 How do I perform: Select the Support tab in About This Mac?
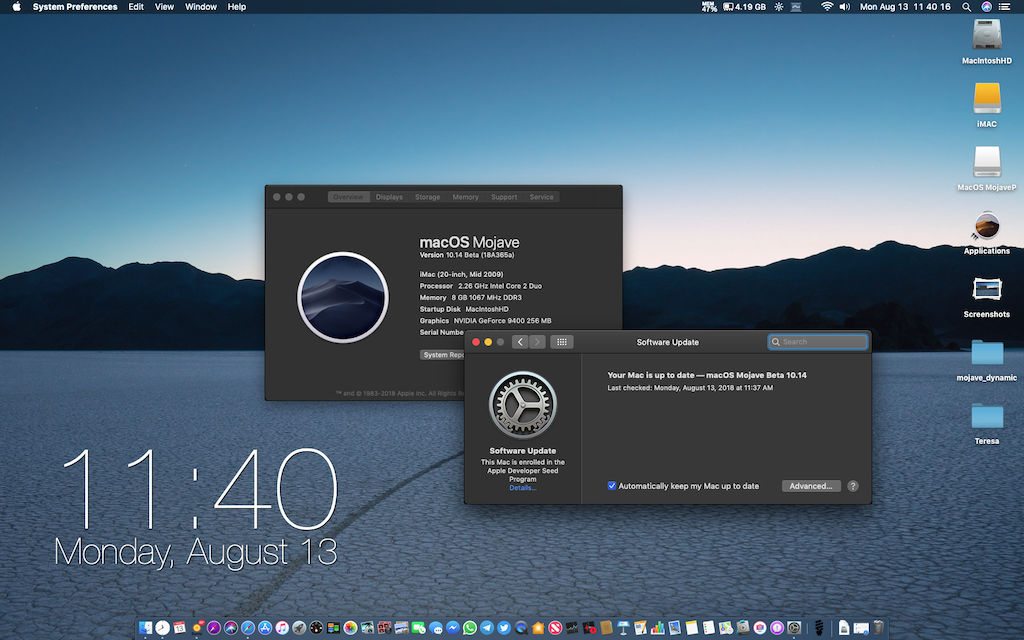(504, 197)
